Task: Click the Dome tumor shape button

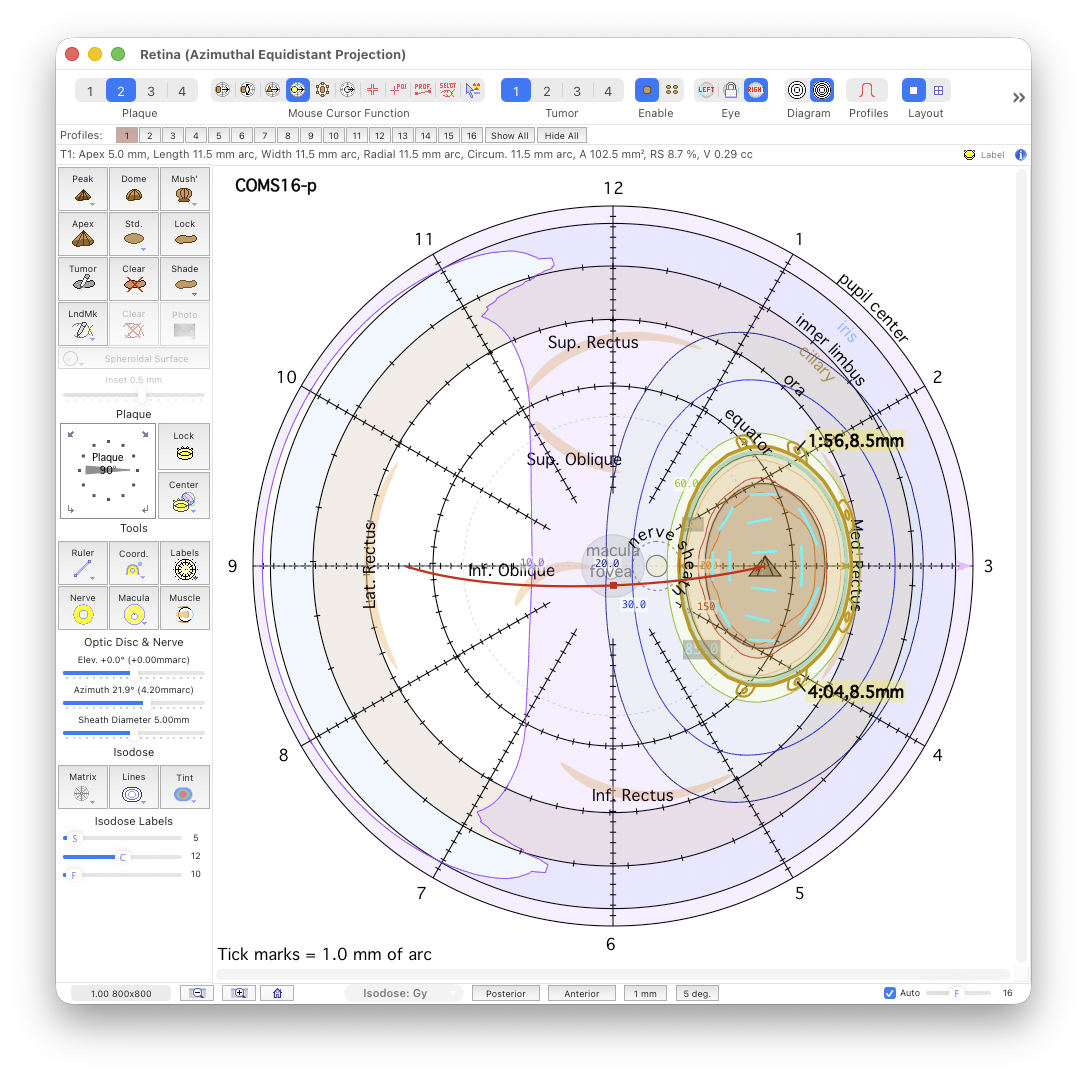Action: pos(134,188)
